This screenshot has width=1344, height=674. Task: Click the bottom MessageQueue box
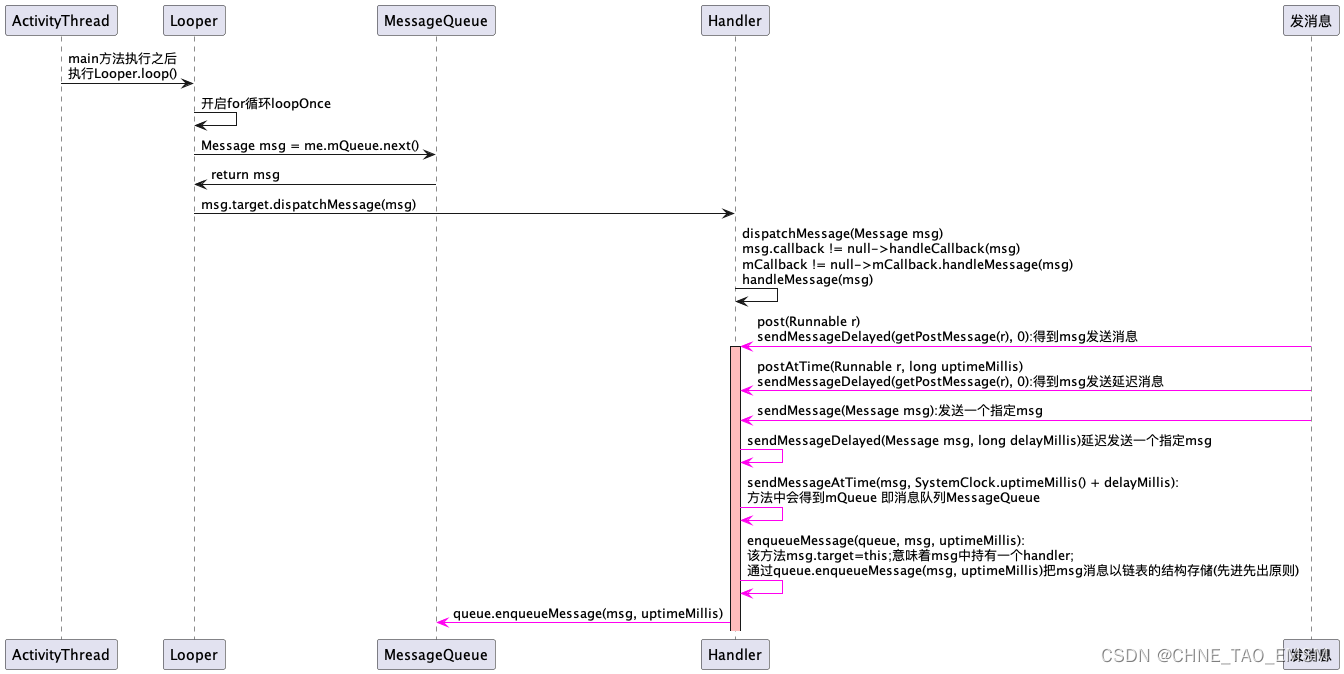coord(436,654)
